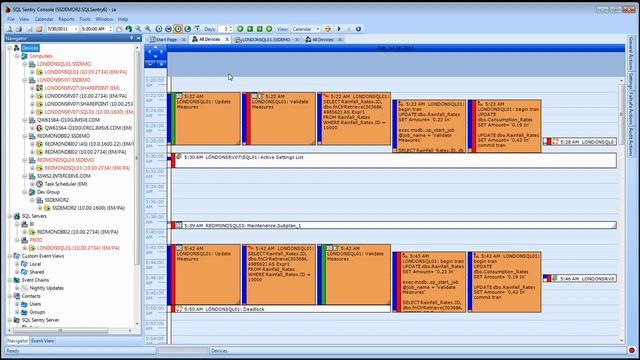The width and height of the screenshot is (640, 360).
Task: Select the Nightly Updates event chain
Action: click(x=47, y=288)
